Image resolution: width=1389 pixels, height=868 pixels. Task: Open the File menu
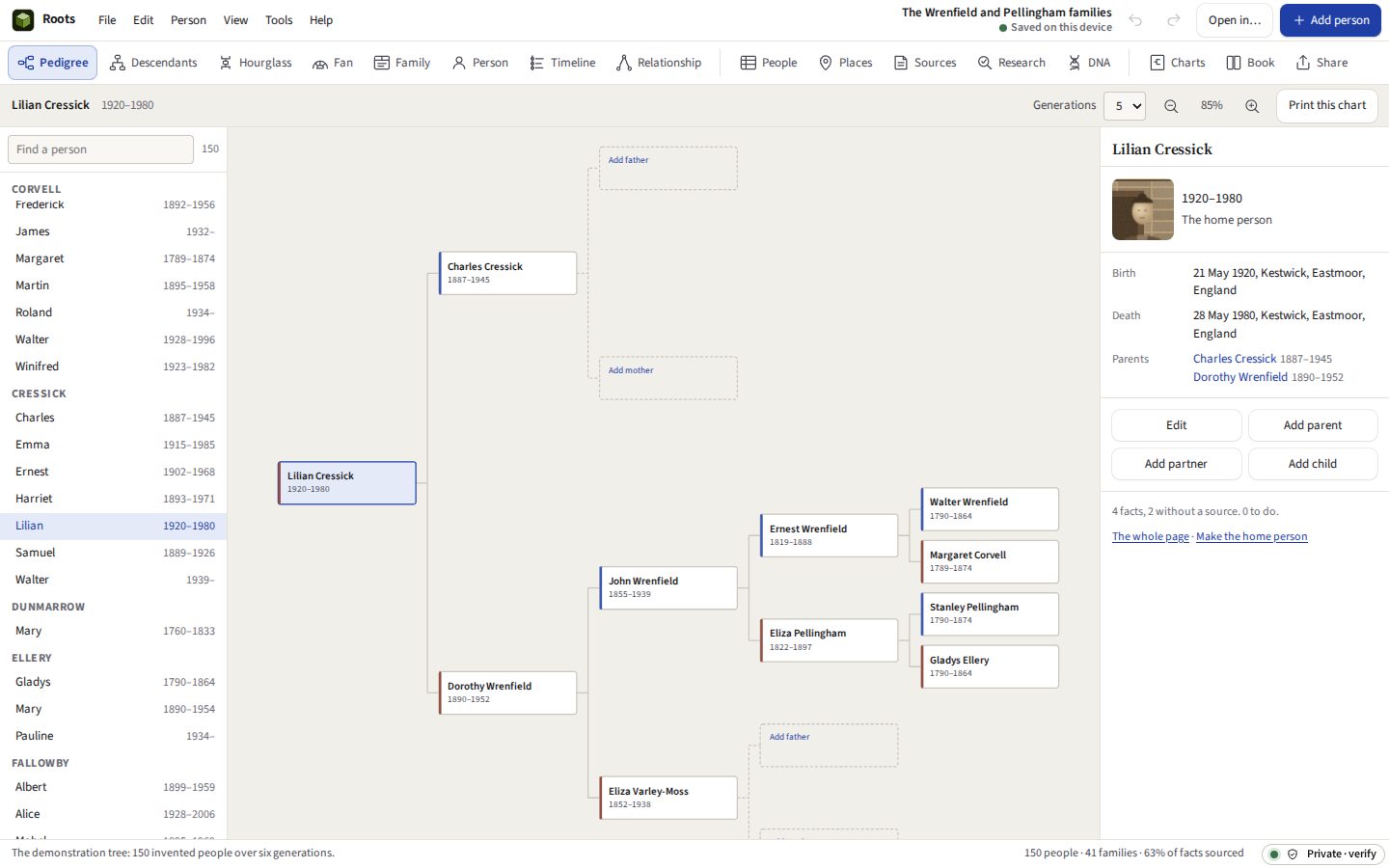click(107, 20)
